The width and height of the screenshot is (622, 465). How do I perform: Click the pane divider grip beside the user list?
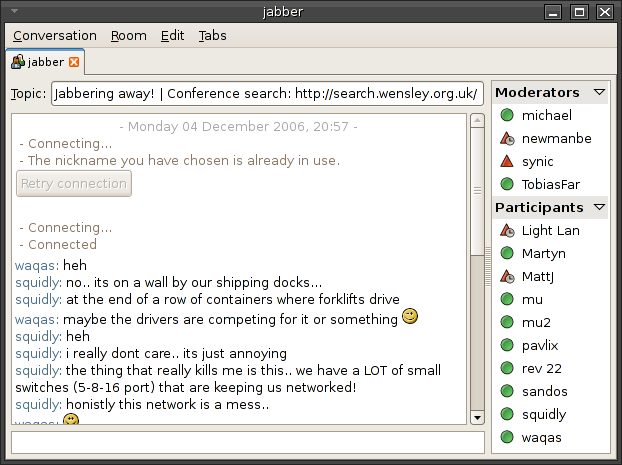pos(488,267)
